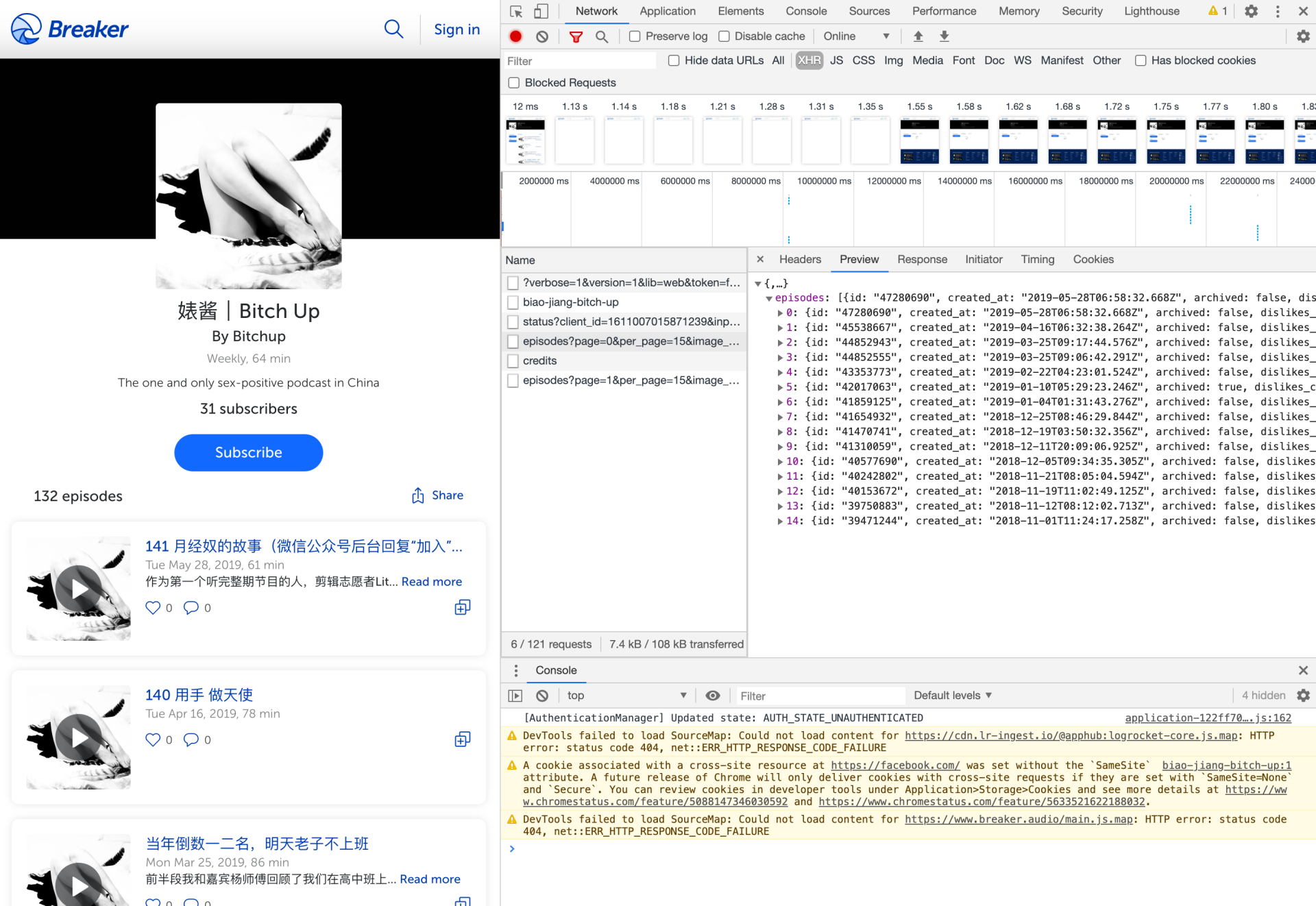
Task: Open Default levels dropdown
Action: (953, 696)
